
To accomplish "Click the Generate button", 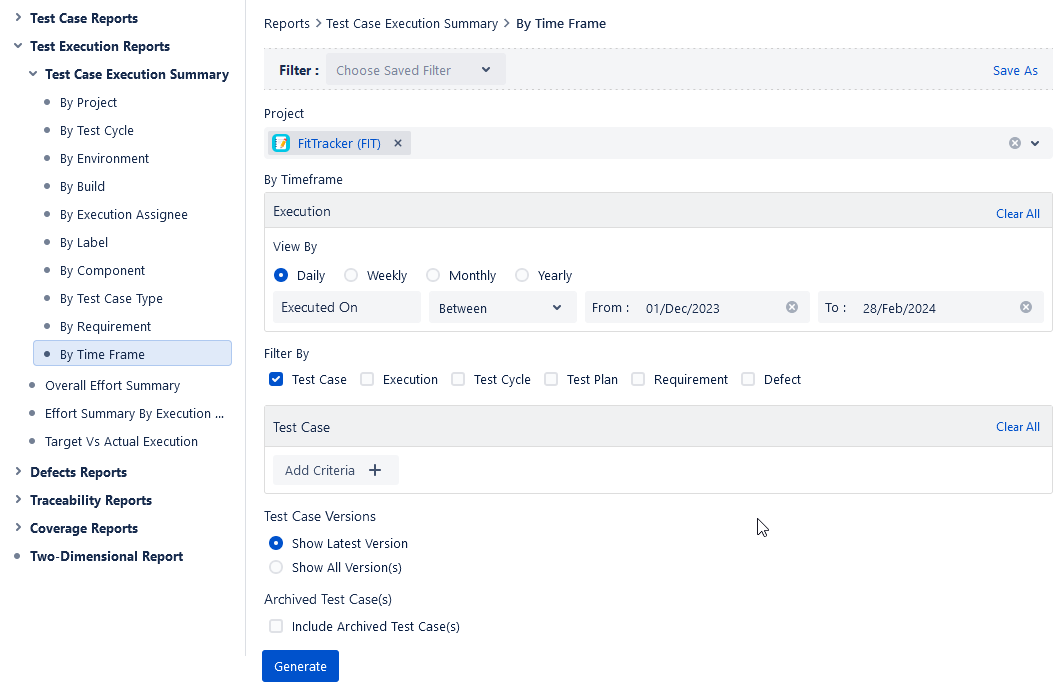I will point(300,665).
